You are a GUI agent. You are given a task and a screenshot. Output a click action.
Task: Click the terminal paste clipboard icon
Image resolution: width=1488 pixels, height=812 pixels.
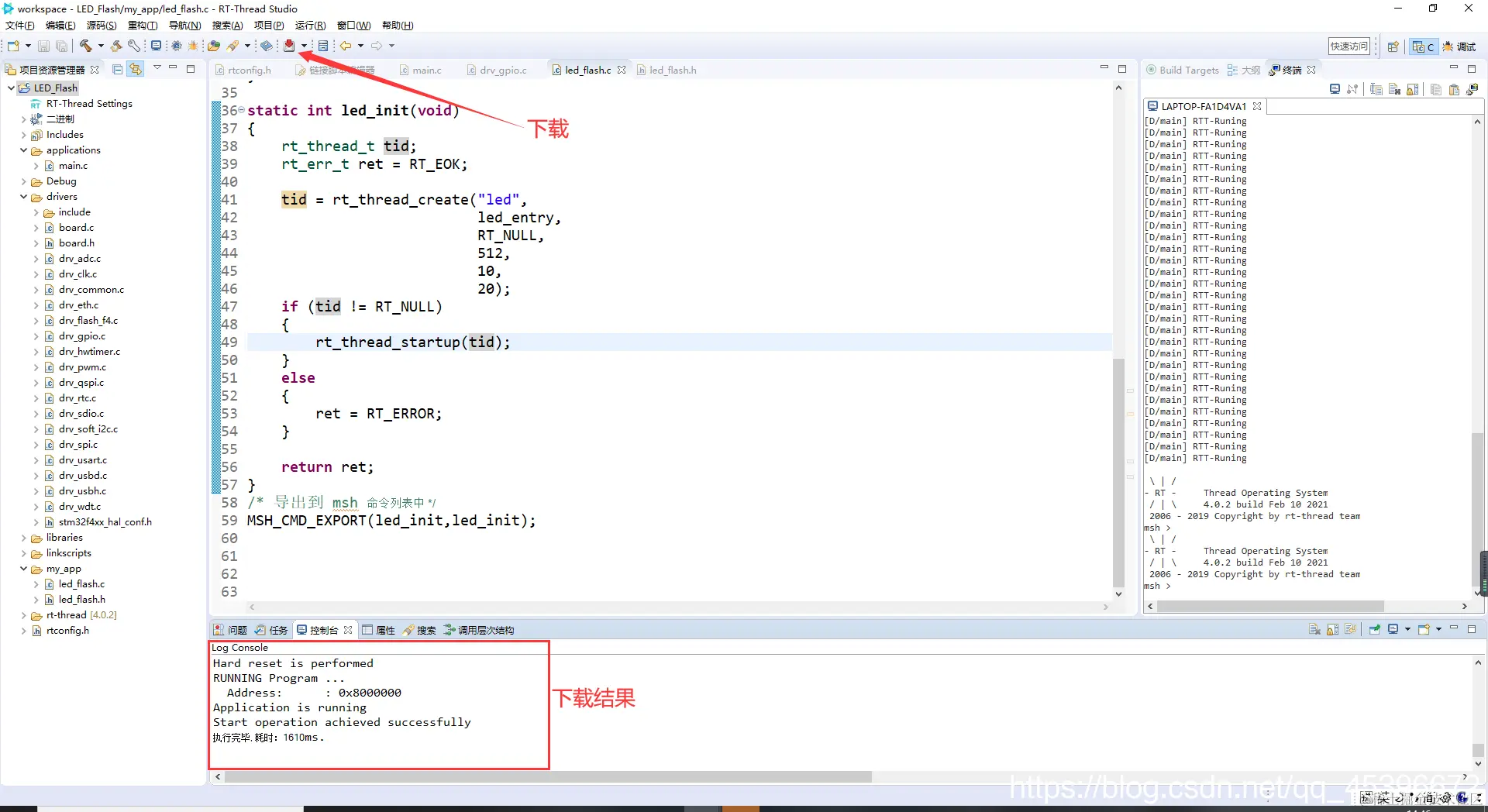pyautogui.click(x=1454, y=89)
